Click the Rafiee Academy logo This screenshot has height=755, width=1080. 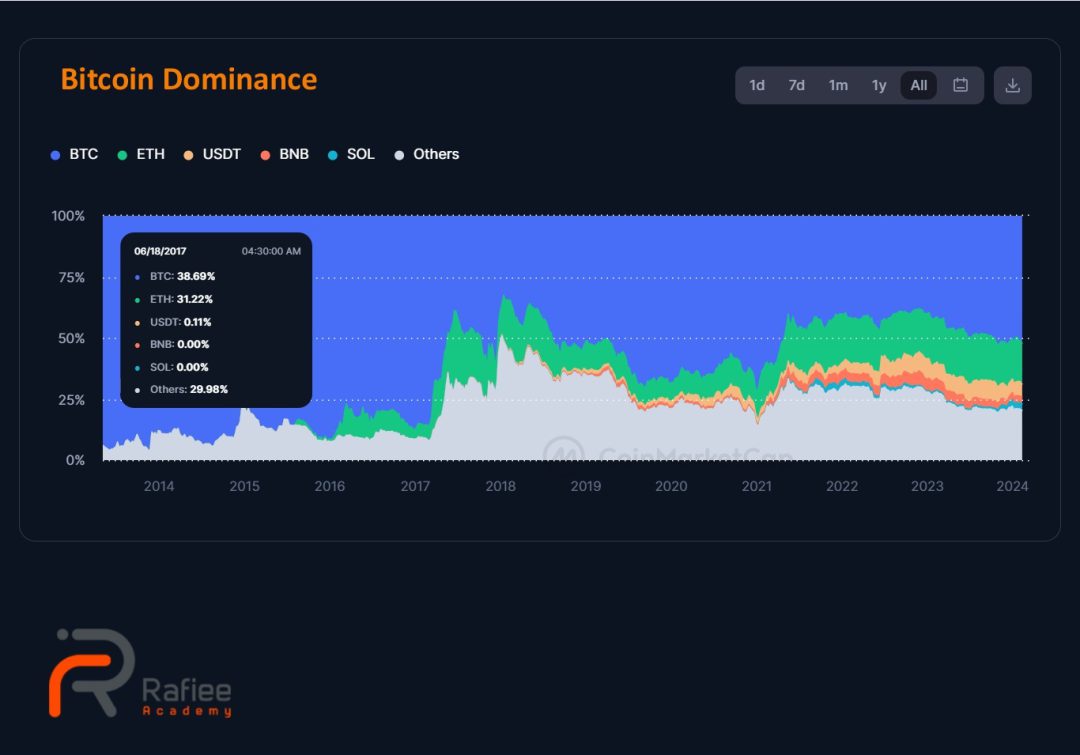(141, 673)
